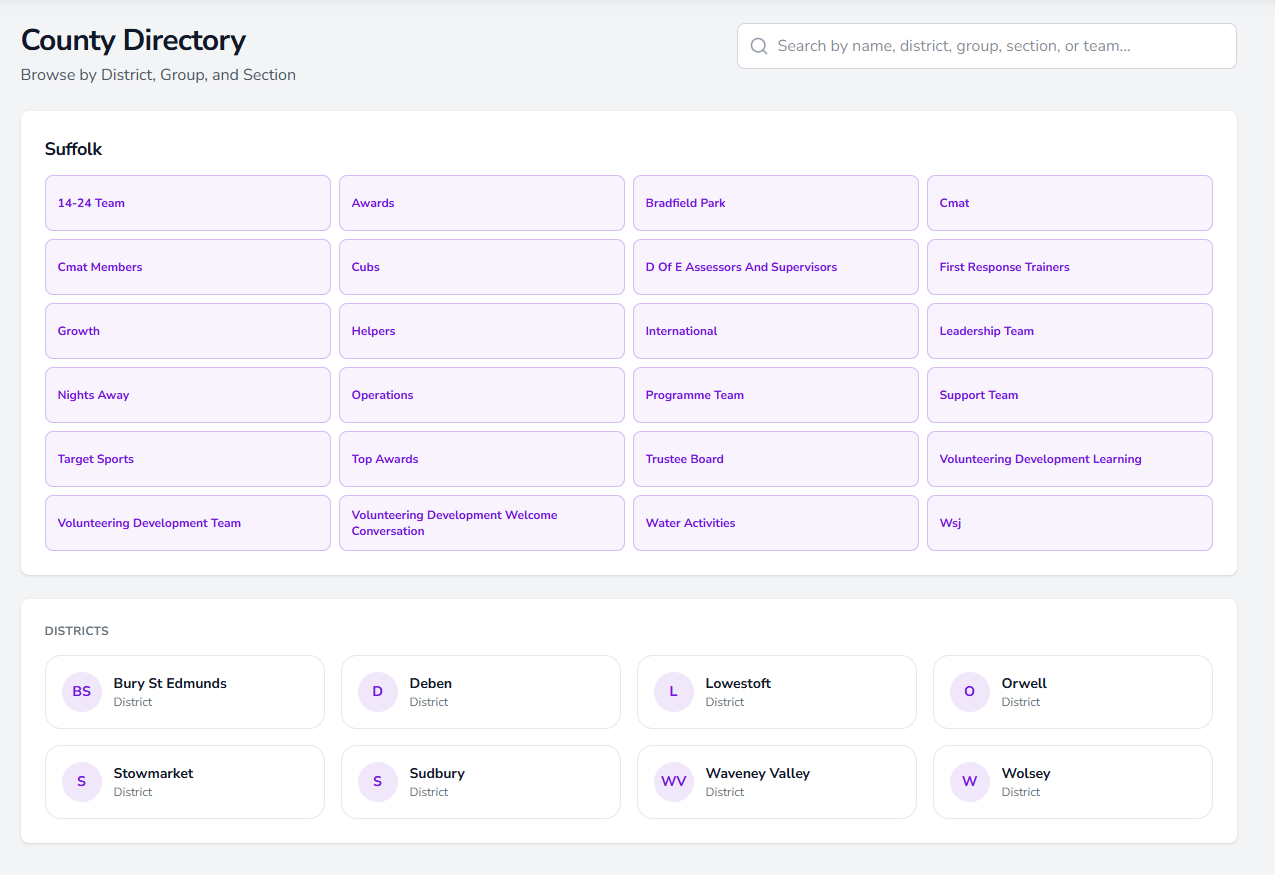Image resolution: width=1275 pixels, height=875 pixels.
Task: Click the Sudbury district name
Action: tap(437, 774)
